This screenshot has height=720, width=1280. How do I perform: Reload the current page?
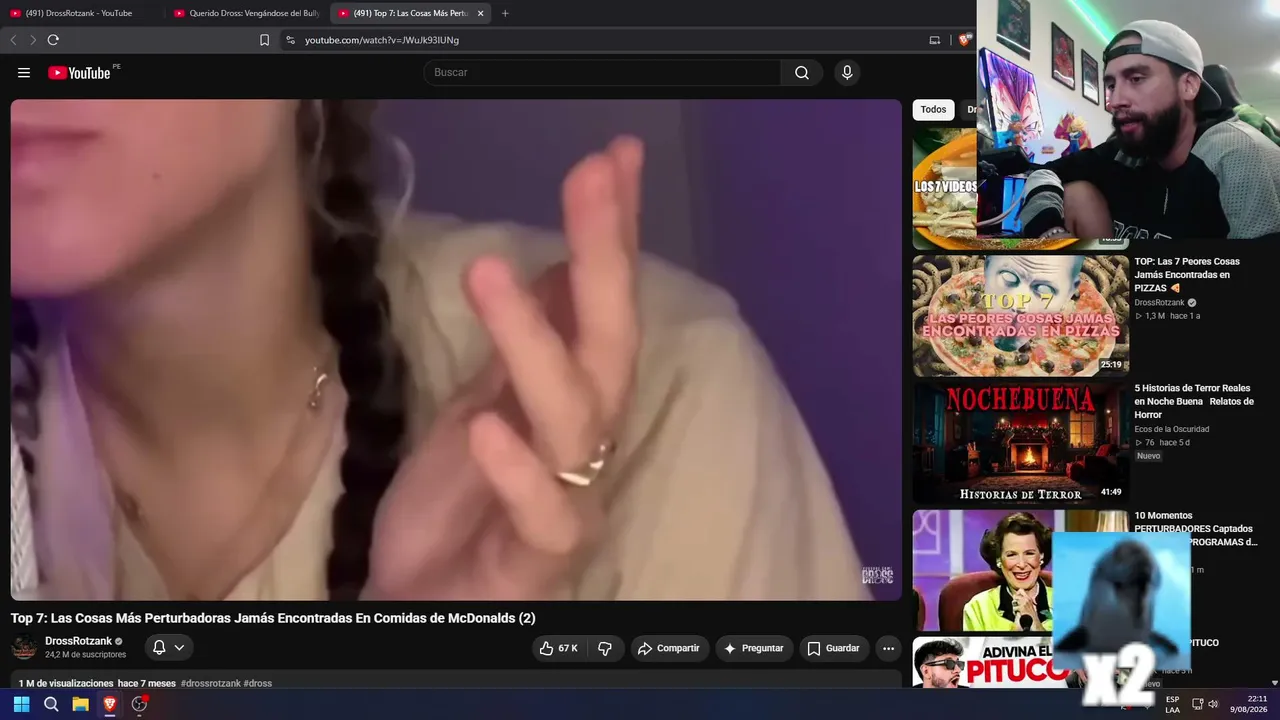(53, 40)
